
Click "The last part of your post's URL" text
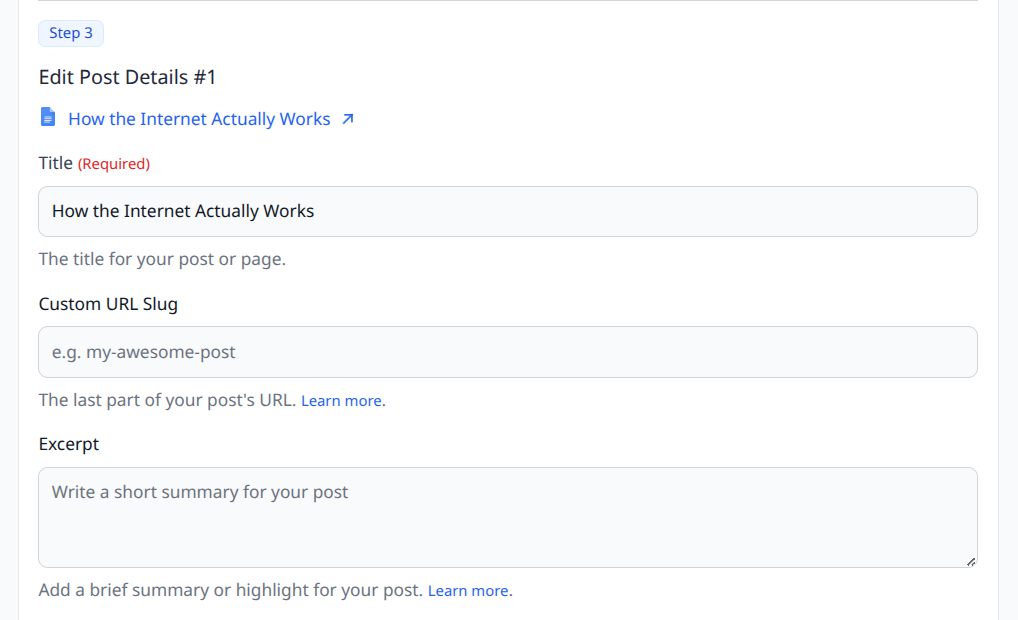click(x=167, y=400)
